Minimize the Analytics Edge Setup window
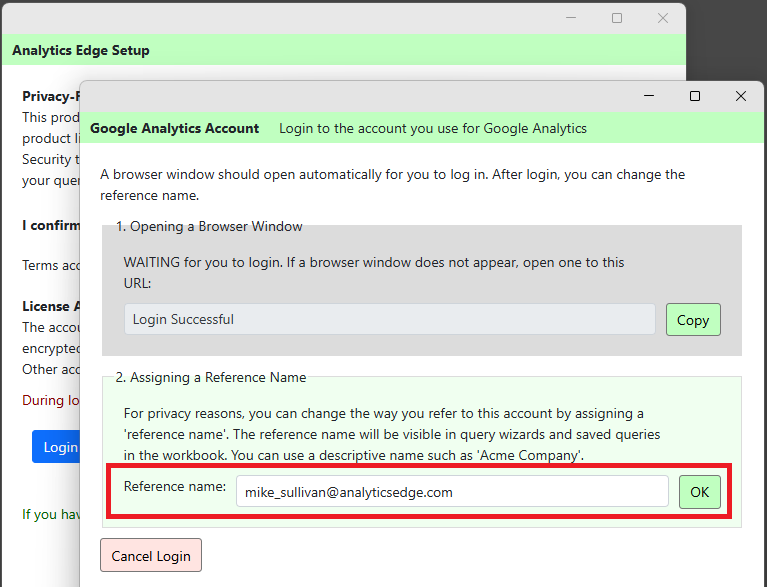Screen dimensions: 767x587 click(x=571, y=18)
